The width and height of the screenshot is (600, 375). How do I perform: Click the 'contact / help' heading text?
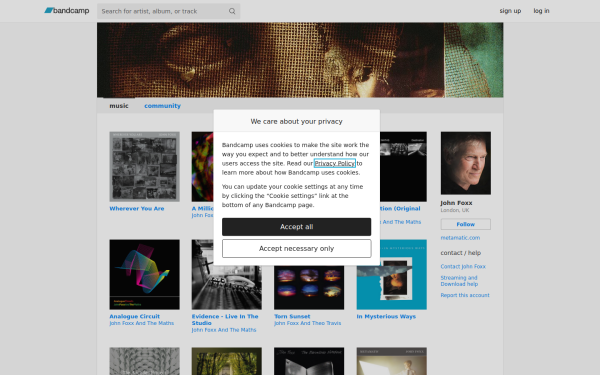(x=461, y=253)
